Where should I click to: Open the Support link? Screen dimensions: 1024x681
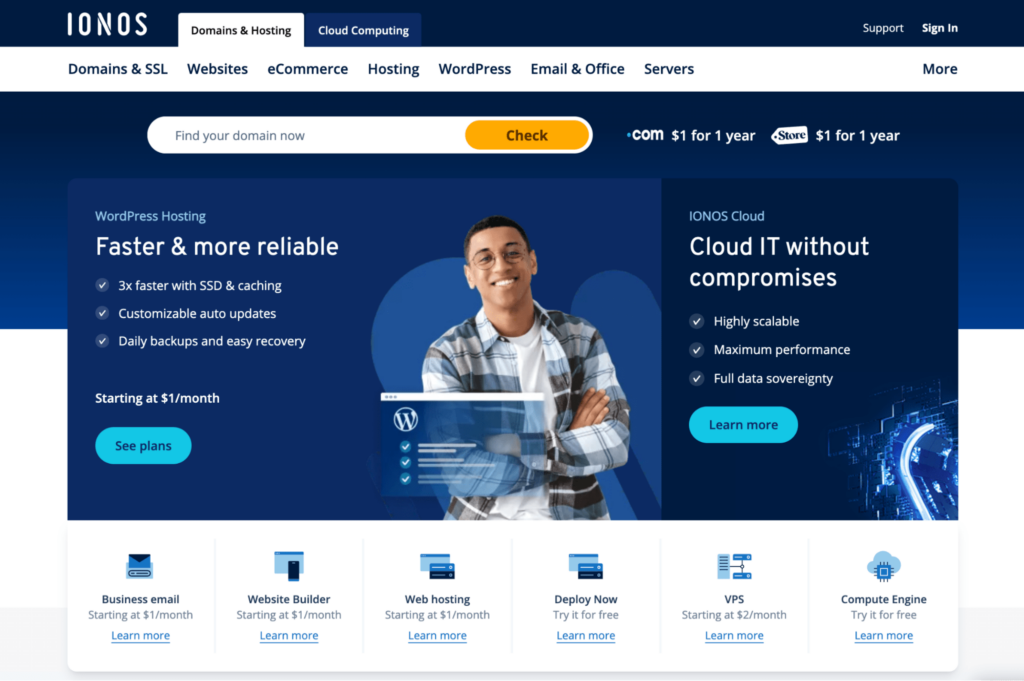[x=883, y=27]
